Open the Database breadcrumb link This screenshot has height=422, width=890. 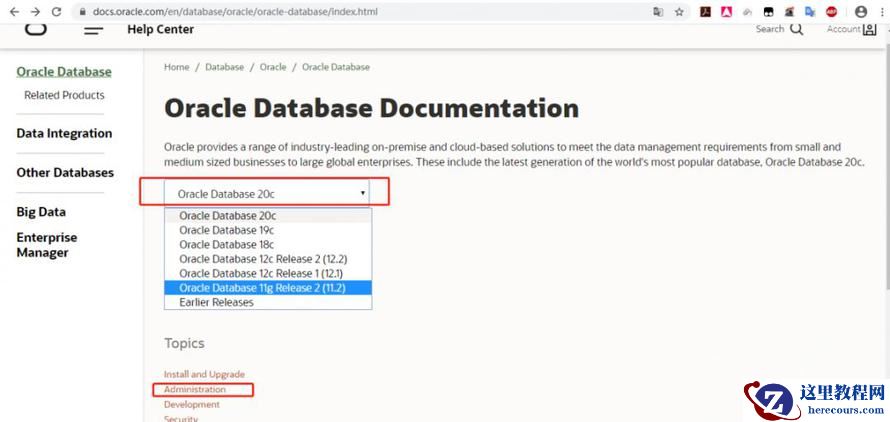(224, 67)
